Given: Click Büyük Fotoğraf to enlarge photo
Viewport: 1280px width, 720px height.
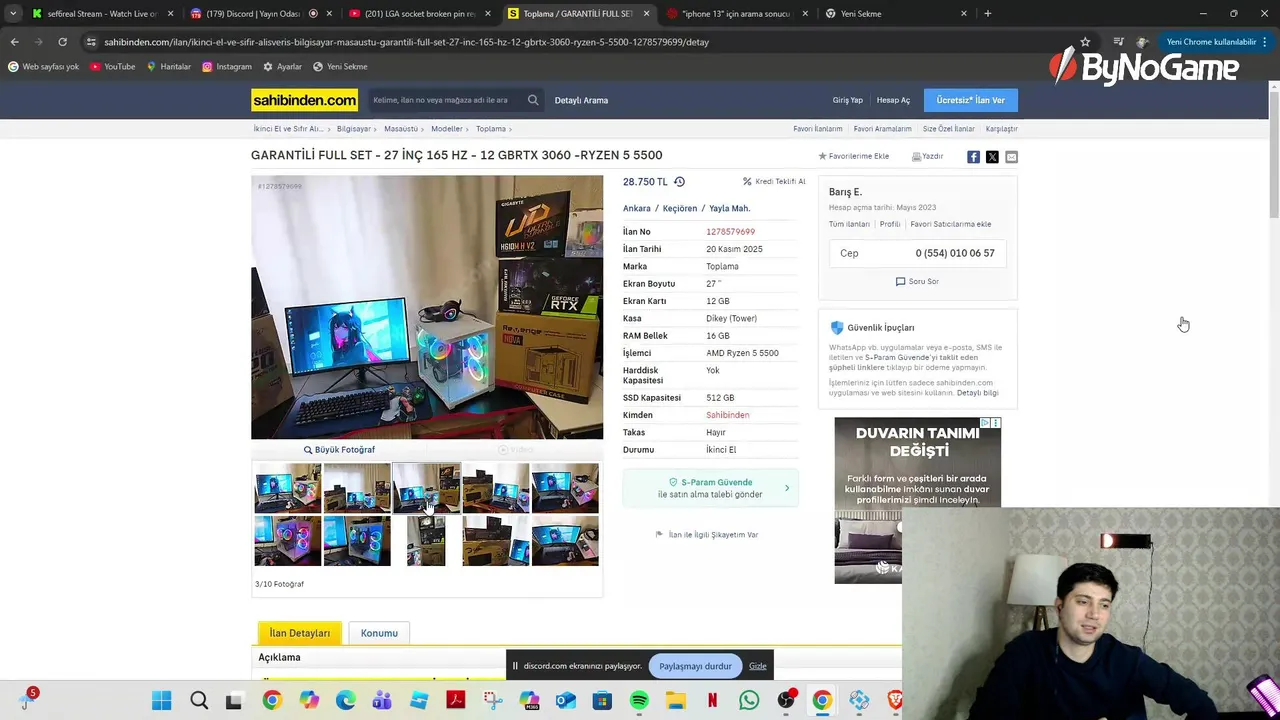Looking at the screenshot, I should coord(339,450).
